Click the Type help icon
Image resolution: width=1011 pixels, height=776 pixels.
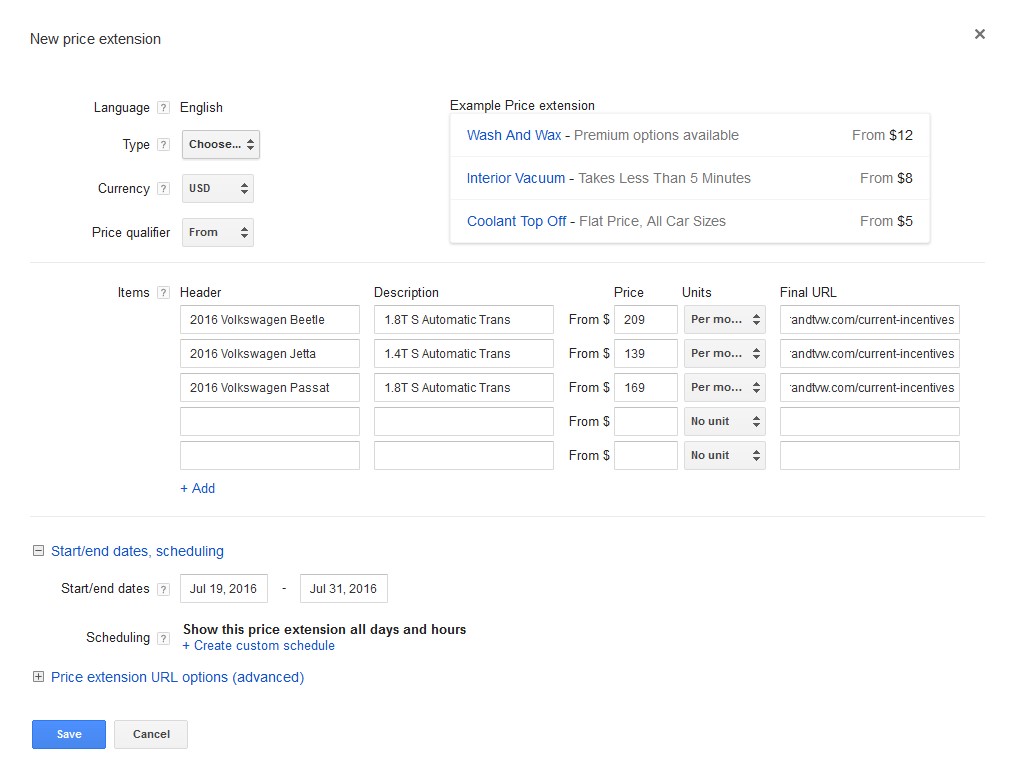tap(163, 144)
